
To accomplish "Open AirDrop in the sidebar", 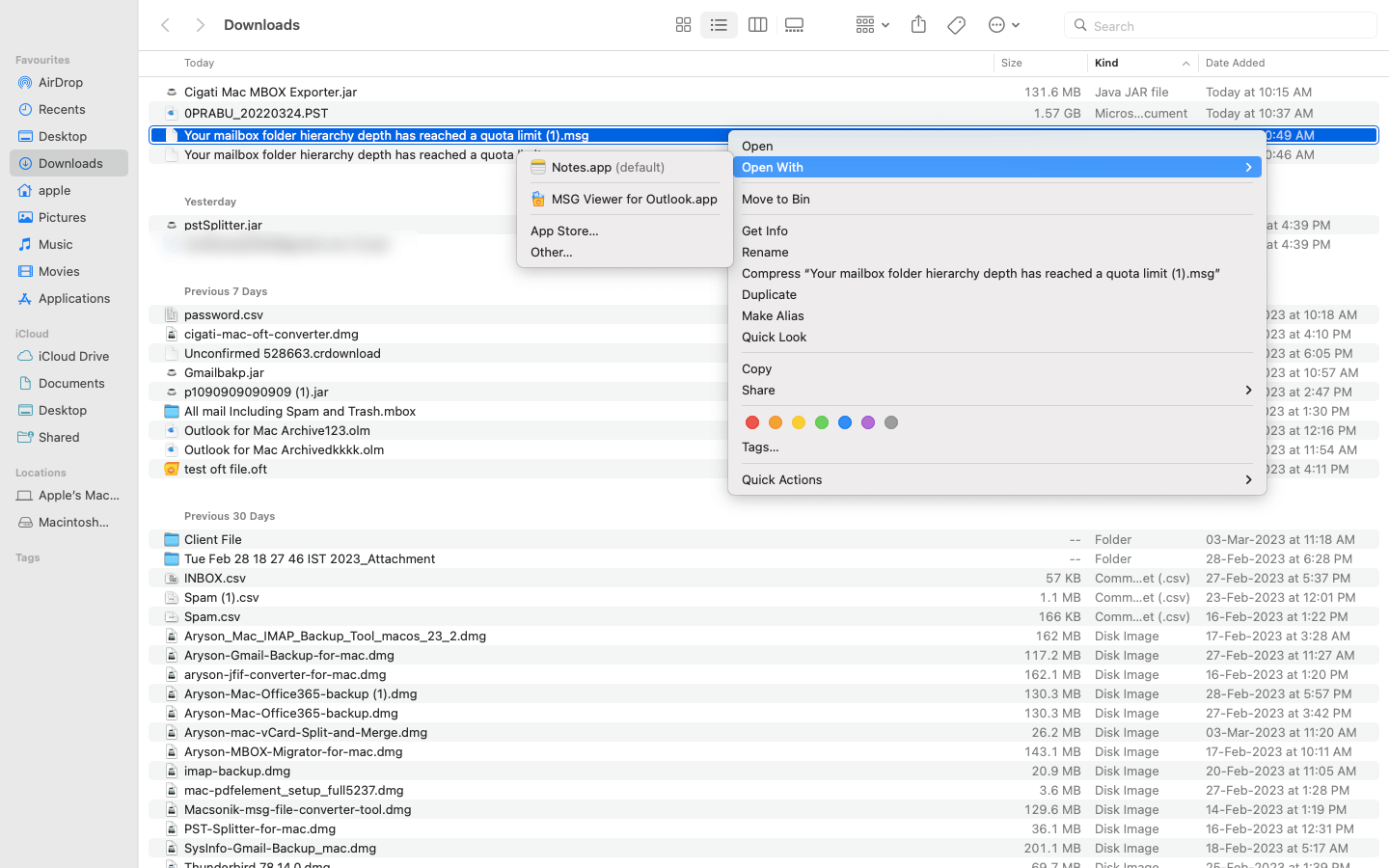I will click(x=68, y=82).
